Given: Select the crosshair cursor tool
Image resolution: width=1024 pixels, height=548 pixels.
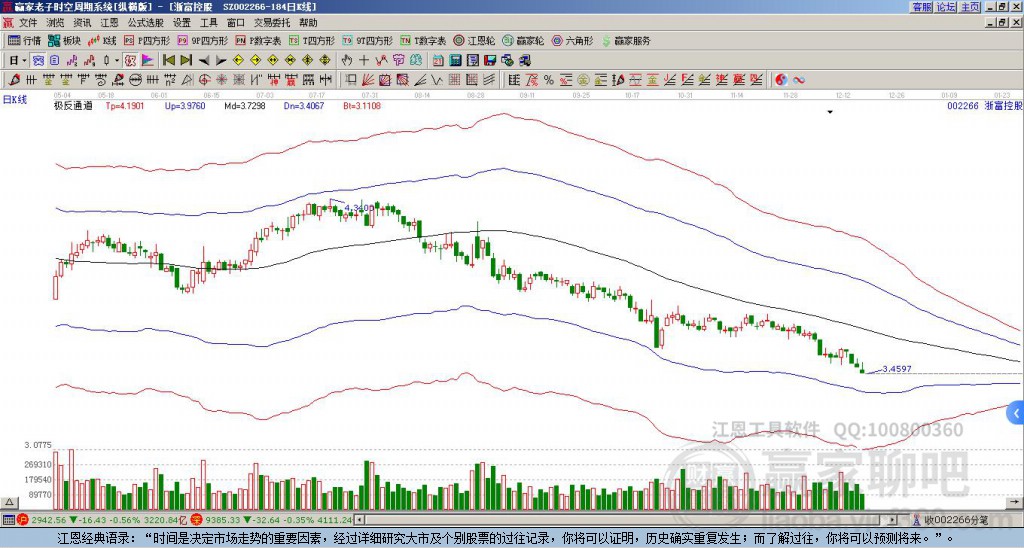Looking at the screenshot, I should (364, 60).
